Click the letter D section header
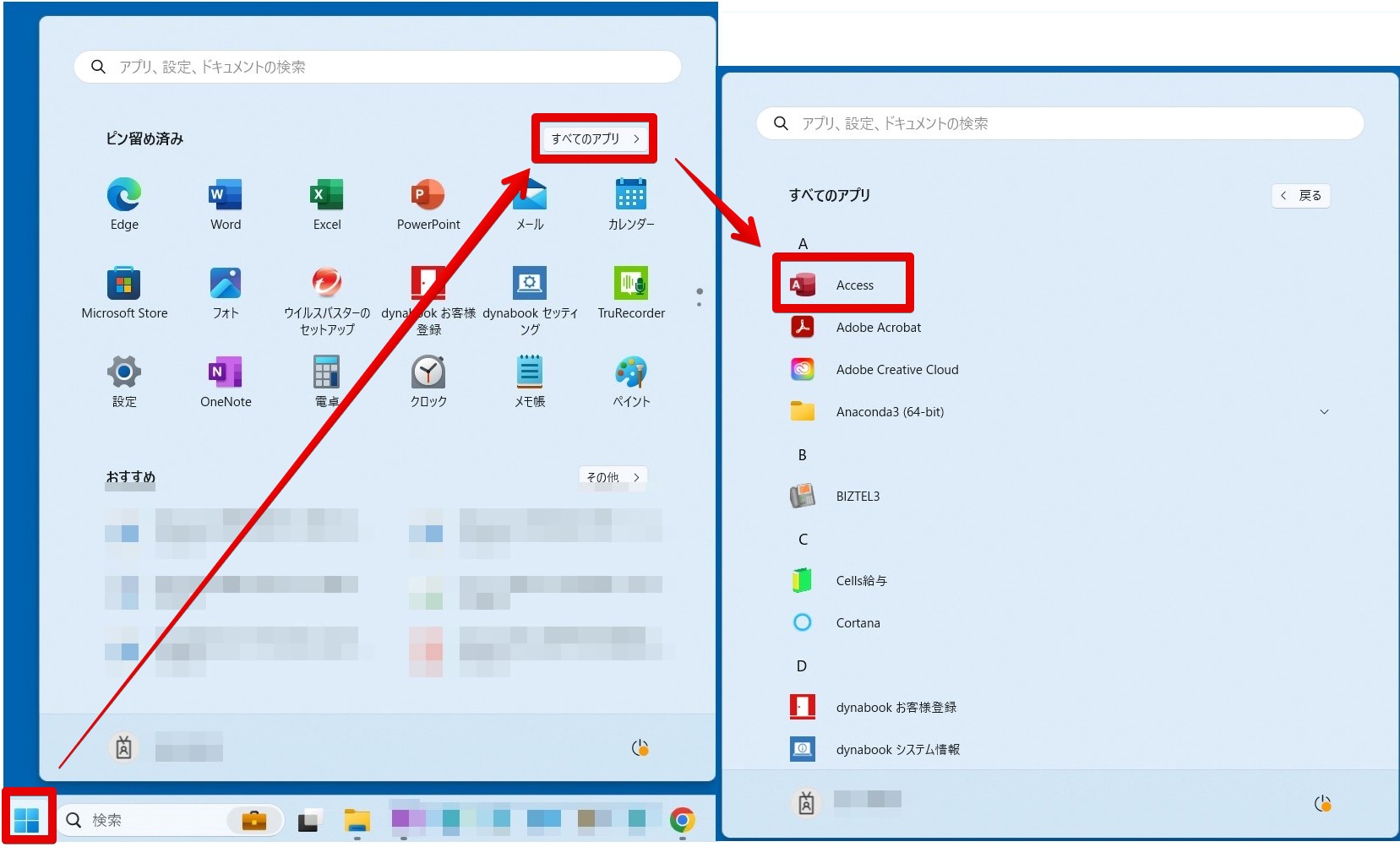The image size is (1400, 847). (802, 666)
